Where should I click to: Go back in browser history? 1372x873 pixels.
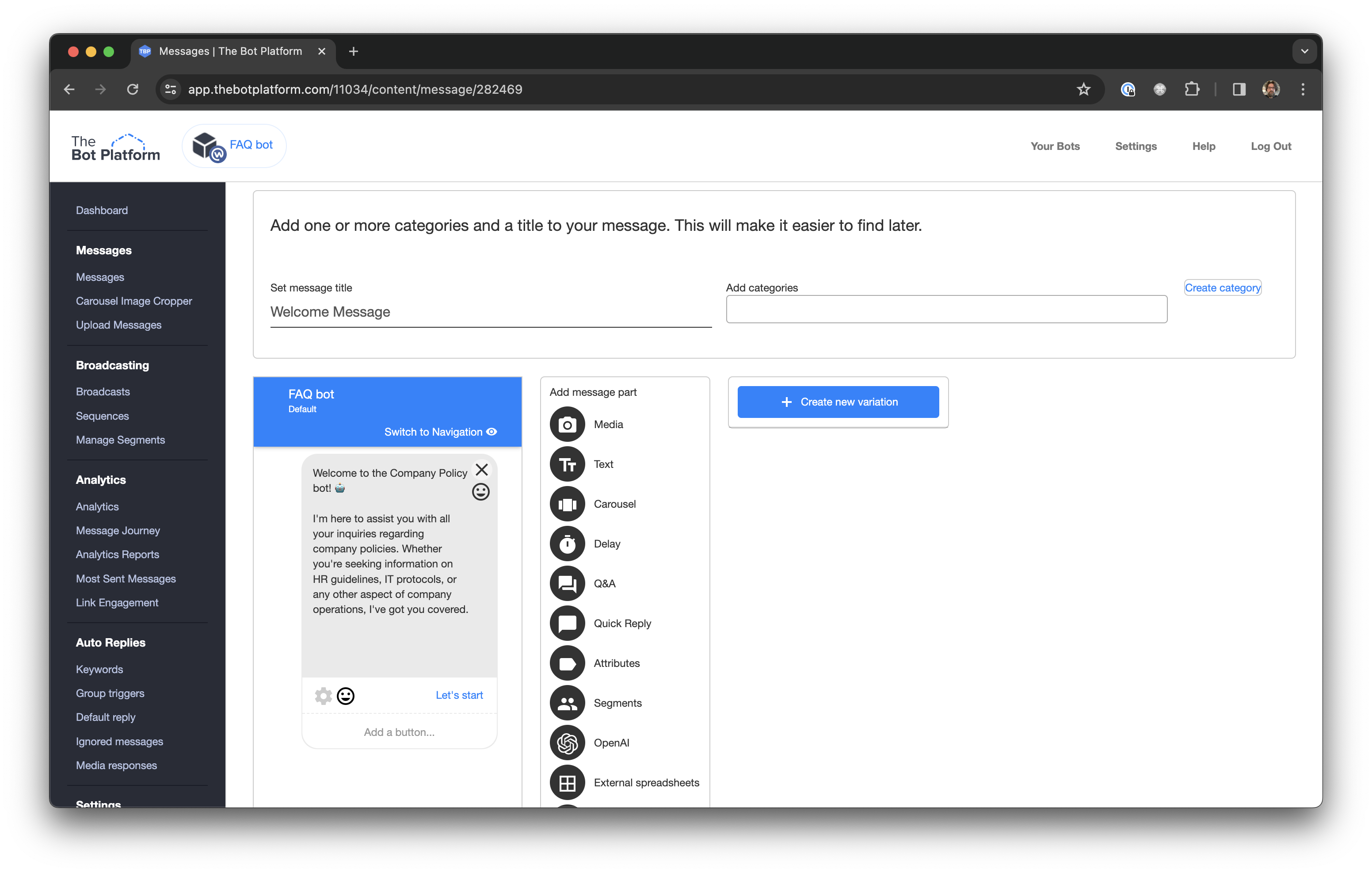[x=69, y=89]
